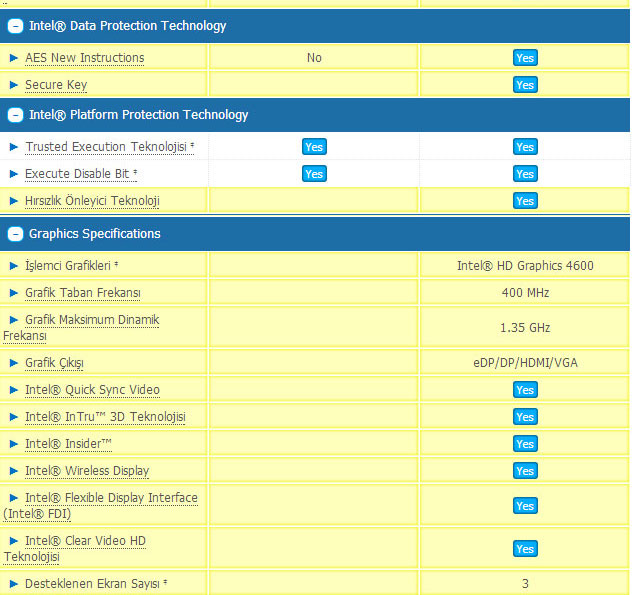Expand the Grafik Çıkışı row arrow

pyautogui.click(x=14, y=363)
